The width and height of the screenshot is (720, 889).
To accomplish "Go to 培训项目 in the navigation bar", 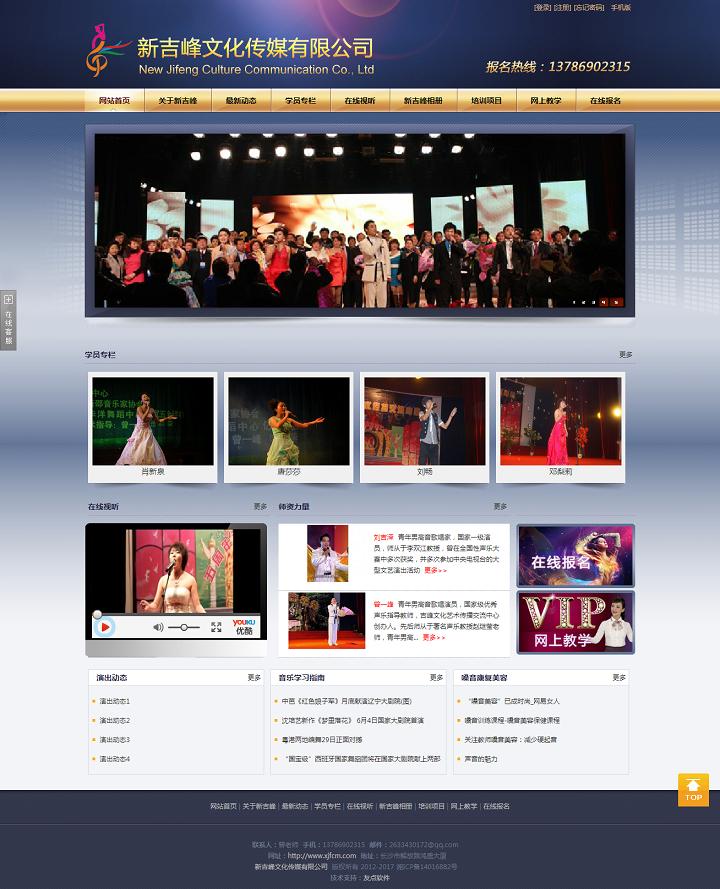I will coord(486,101).
